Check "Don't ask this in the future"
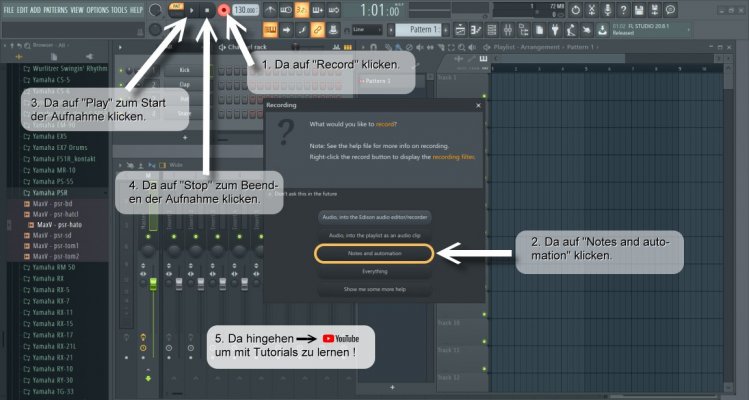This screenshot has height=400, width=749. (x=302, y=194)
